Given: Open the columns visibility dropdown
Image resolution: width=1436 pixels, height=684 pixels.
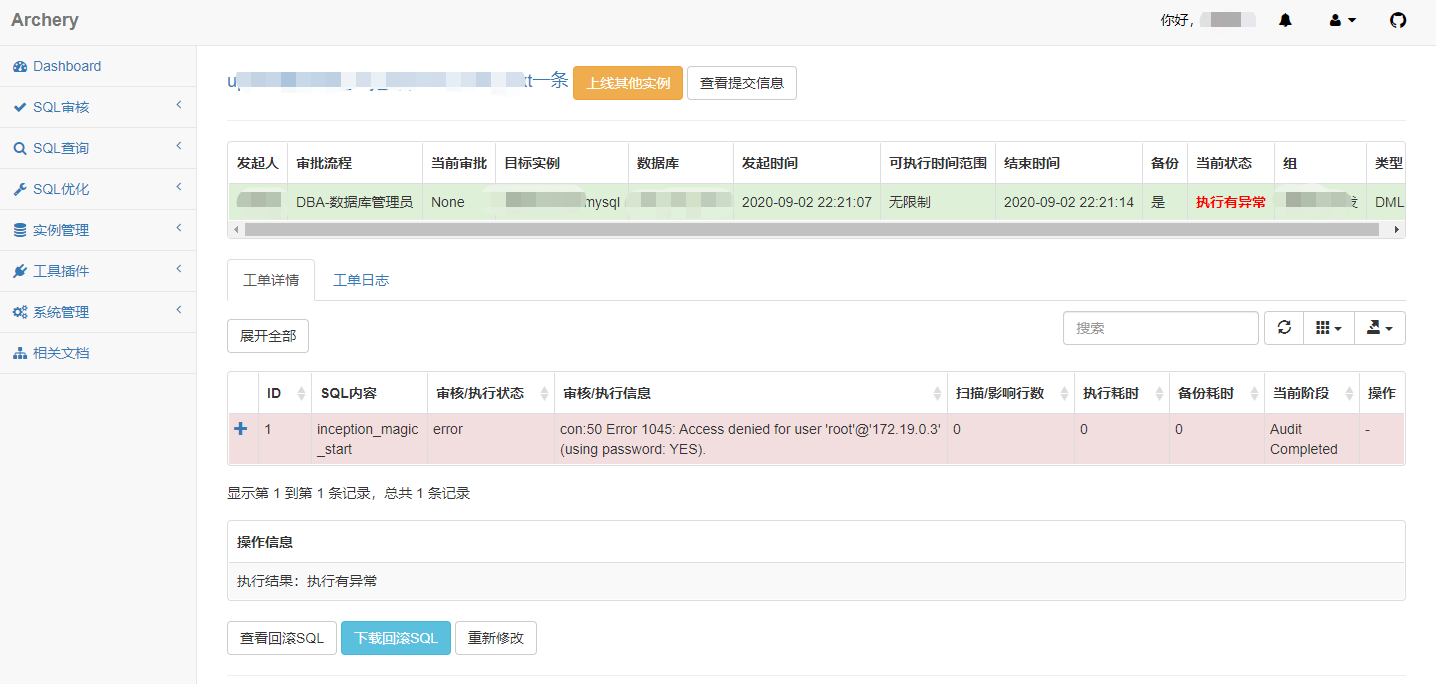Looking at the screenshot, I should (x=1328, y=327).
